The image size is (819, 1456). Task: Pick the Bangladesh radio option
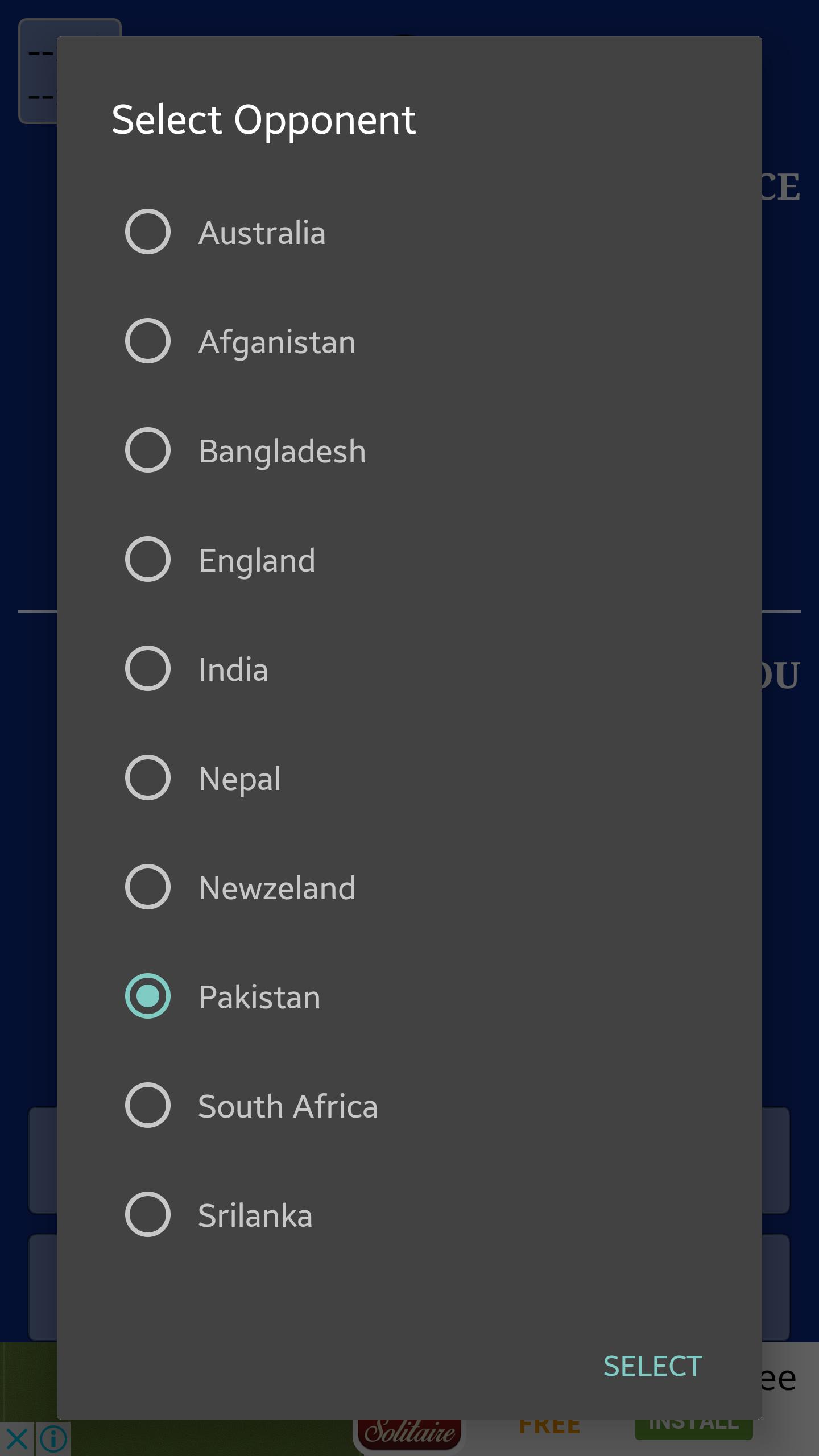pos(148,450)
